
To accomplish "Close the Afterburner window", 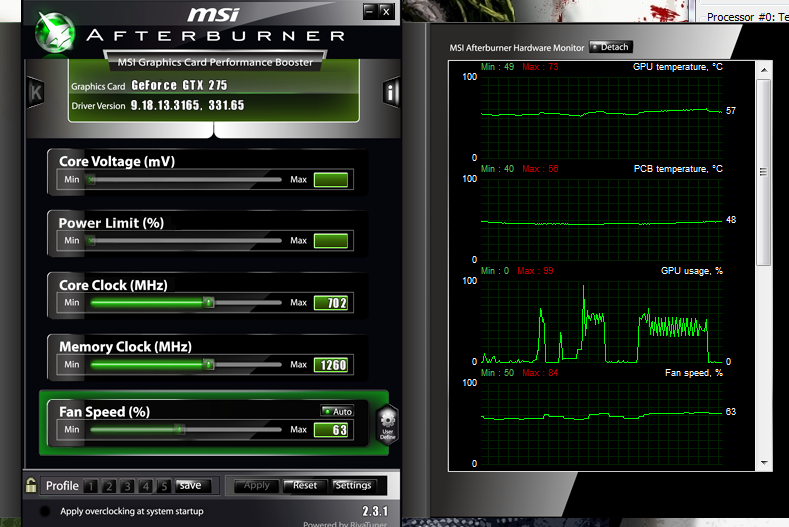I will (386, 11).
